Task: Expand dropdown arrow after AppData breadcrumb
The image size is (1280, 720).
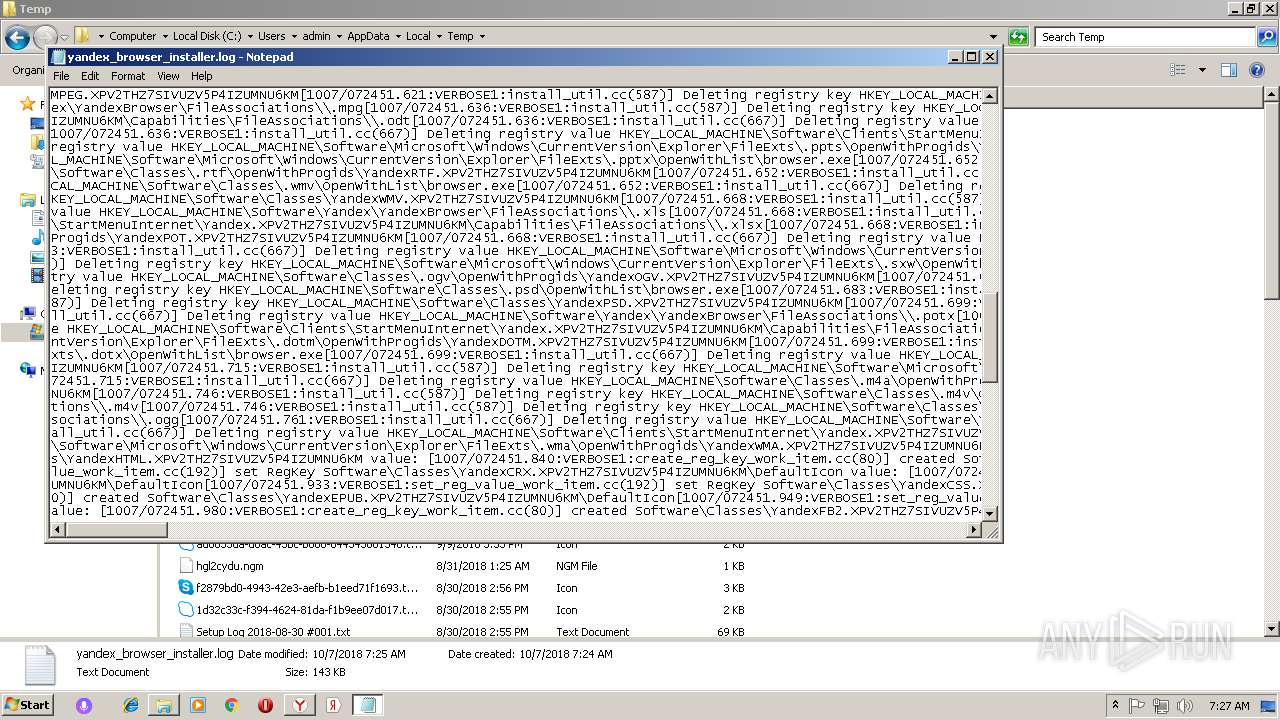Action: (397, 36)
